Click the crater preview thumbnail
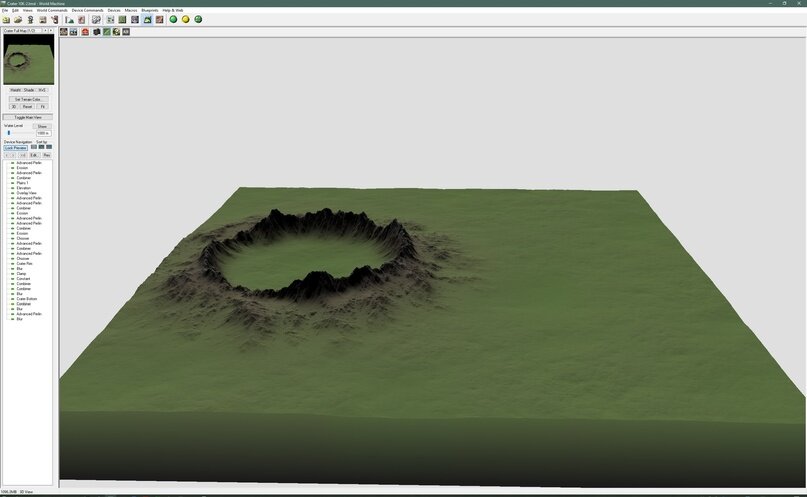Viewport: 807px width, 497px height. 28,59
